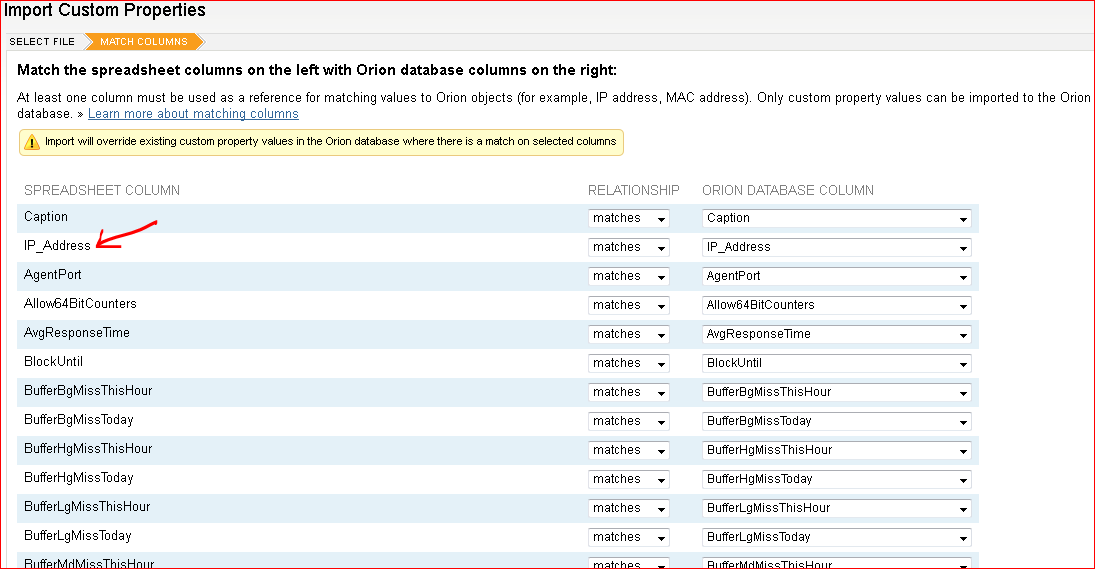The width and height of the screenshot is (1095, 569).
Task: Click the BufferLgMissThisHour spreadsheet column label
Action: [87, 506]
